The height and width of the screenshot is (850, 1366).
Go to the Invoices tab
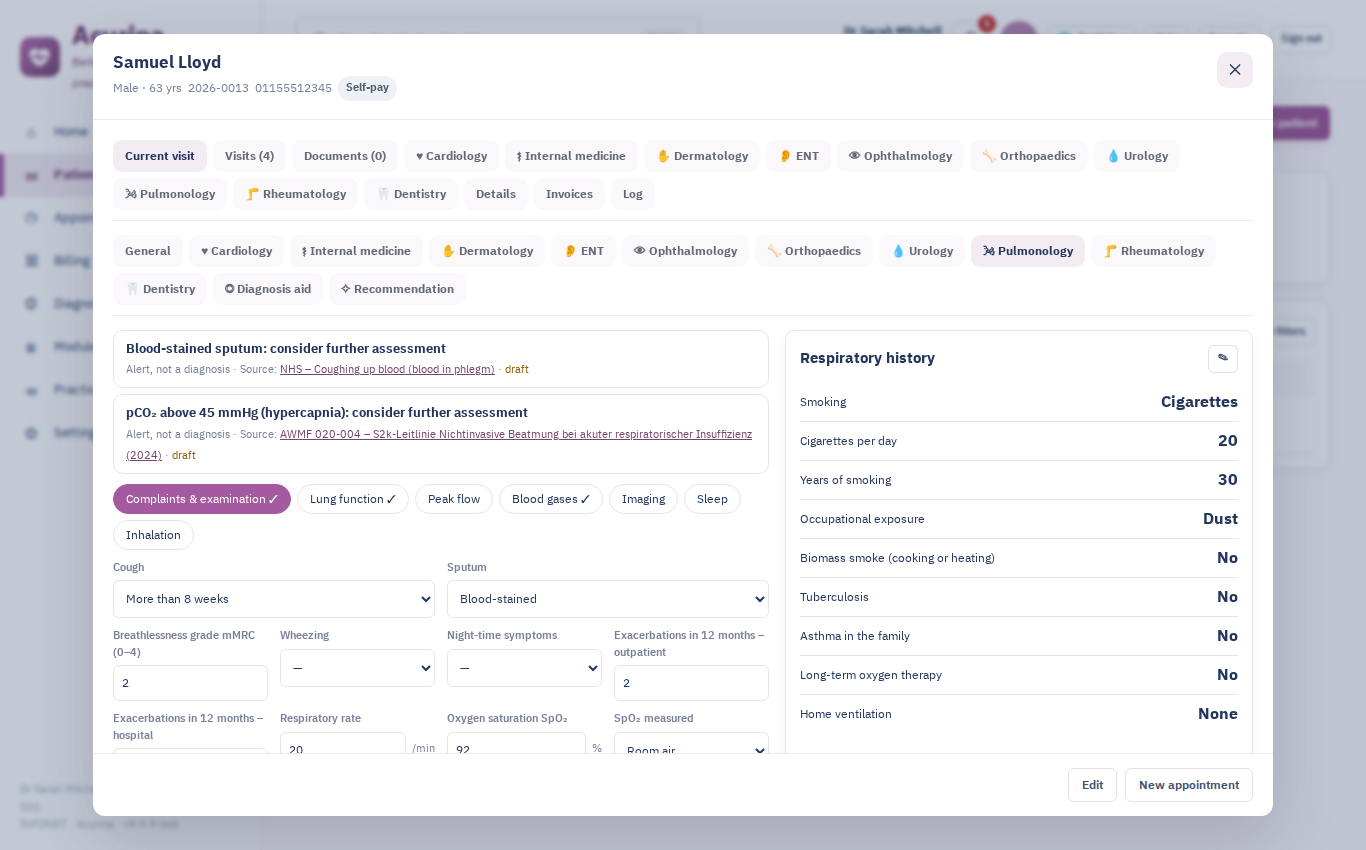click(569, 194)
